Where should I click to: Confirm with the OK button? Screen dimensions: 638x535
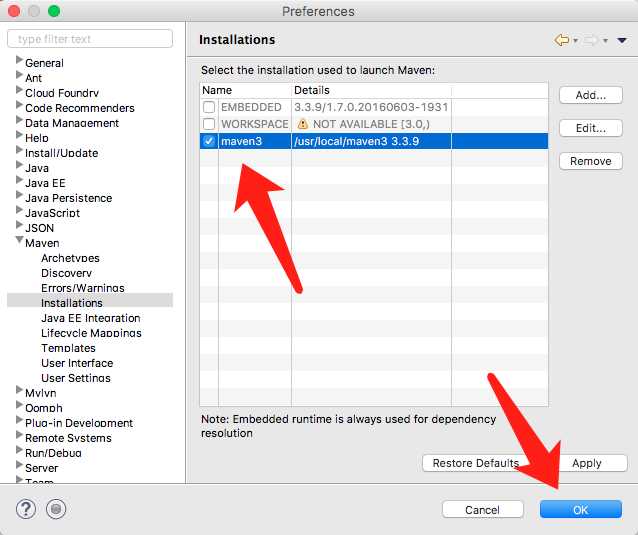581,509
